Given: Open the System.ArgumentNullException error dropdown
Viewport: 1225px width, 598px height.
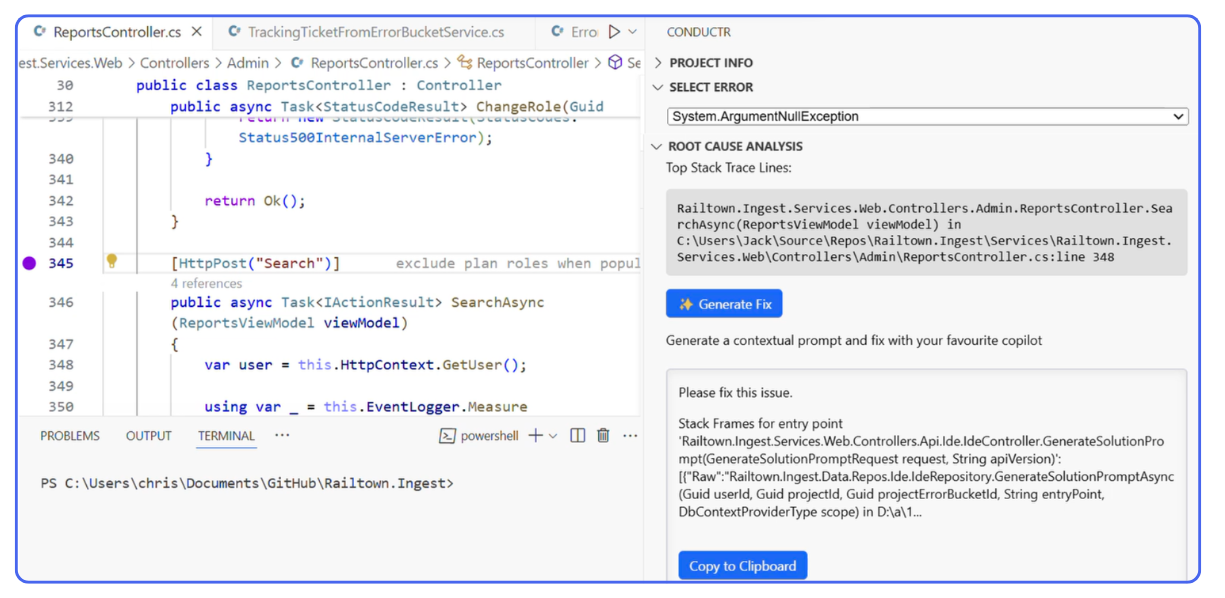Looking at the screenshot, I should point(927,116).
